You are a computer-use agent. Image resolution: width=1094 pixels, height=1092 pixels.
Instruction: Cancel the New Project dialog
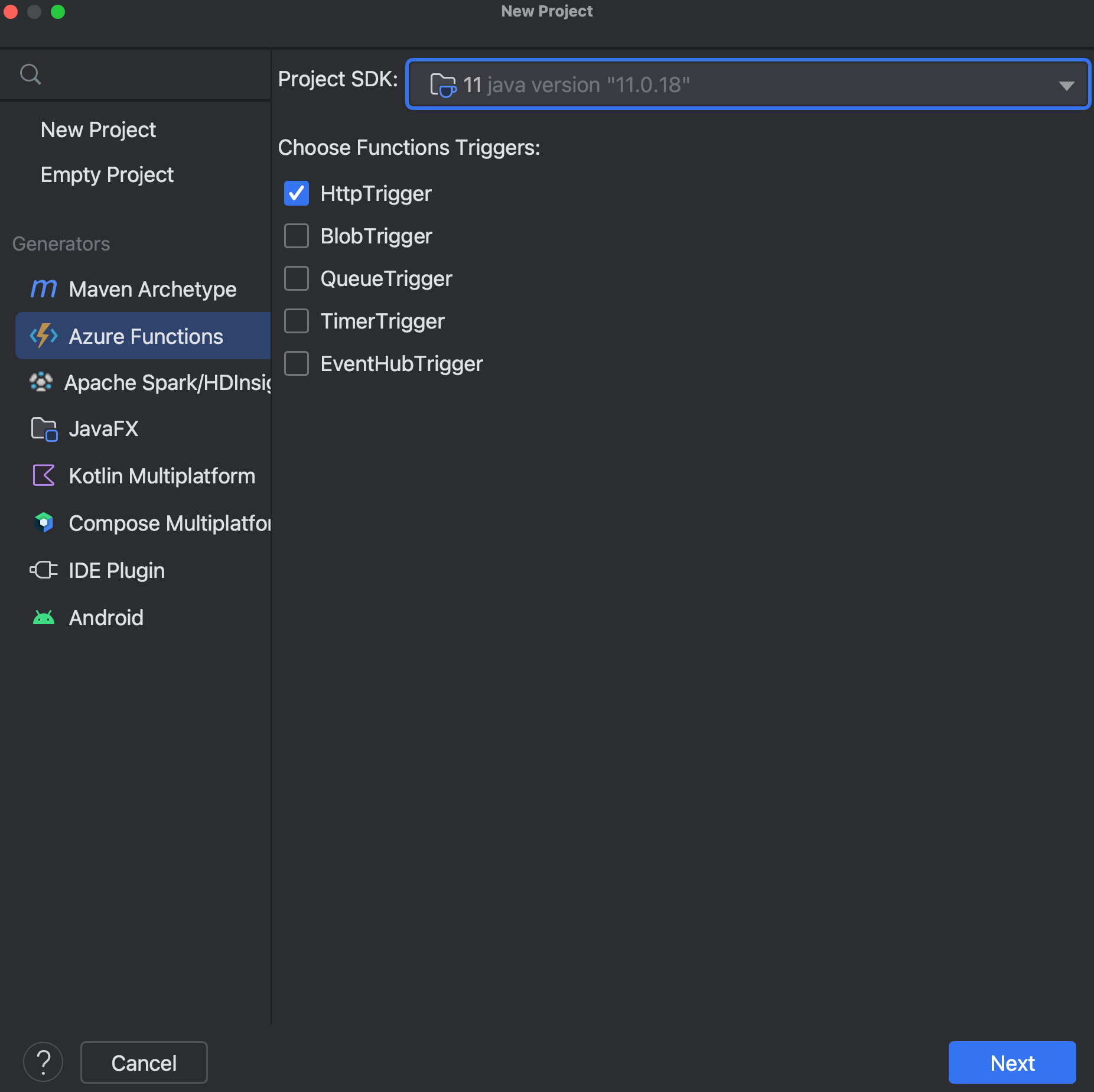(144, 1062)
